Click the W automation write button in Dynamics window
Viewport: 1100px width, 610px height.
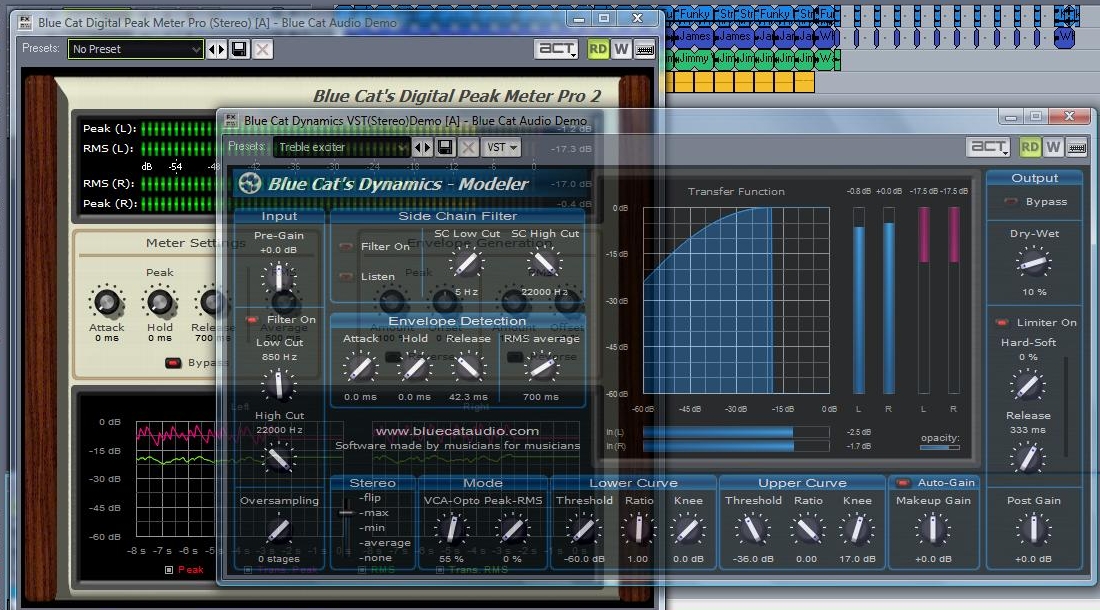(1053, 148)
